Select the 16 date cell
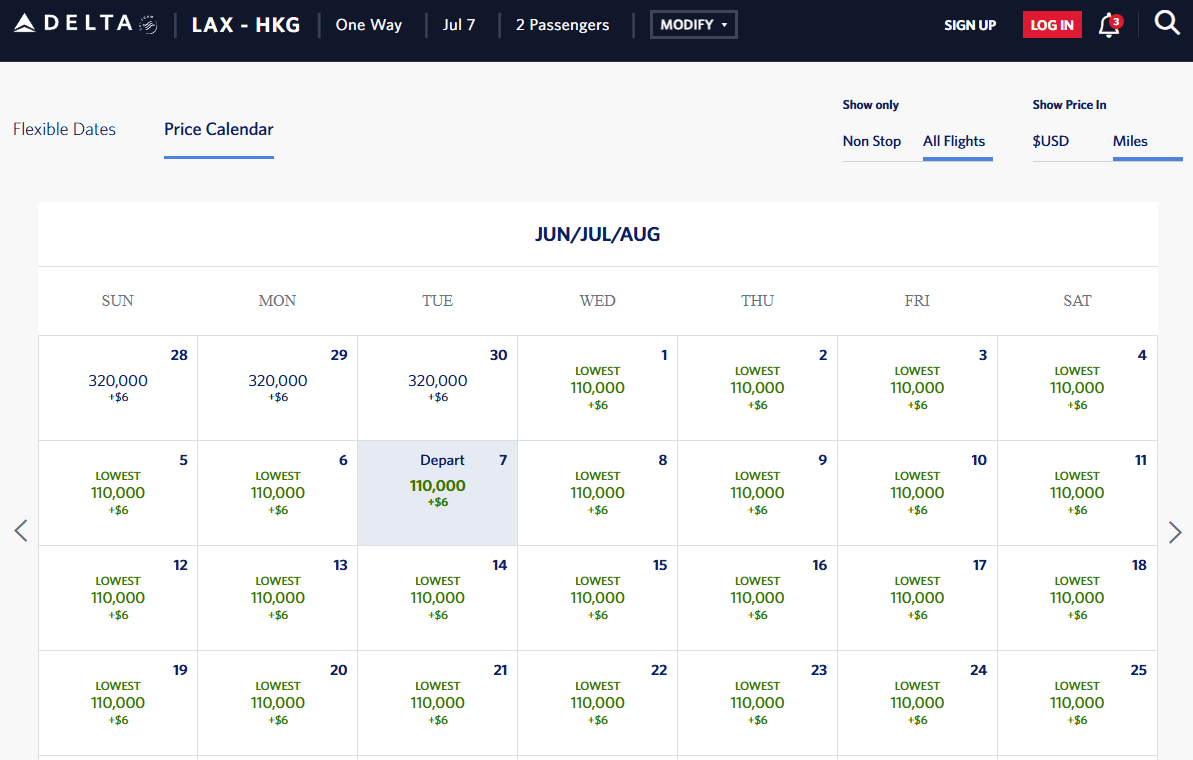The height and width of the screenshot is (760, 1193). pos(757,598)
